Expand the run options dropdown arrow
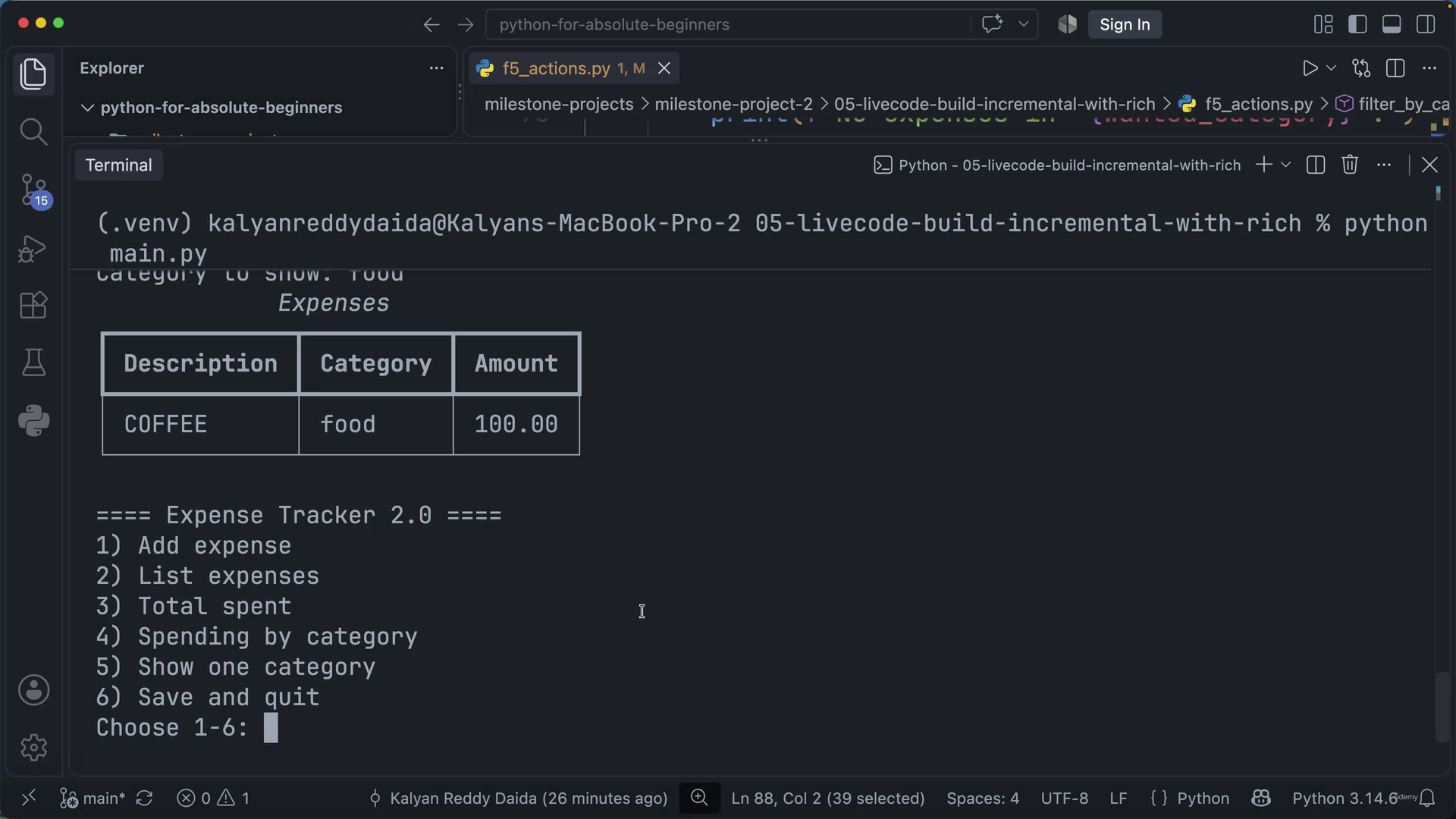Viewport: 1456px width, 819px height. tap(1331, 68)
